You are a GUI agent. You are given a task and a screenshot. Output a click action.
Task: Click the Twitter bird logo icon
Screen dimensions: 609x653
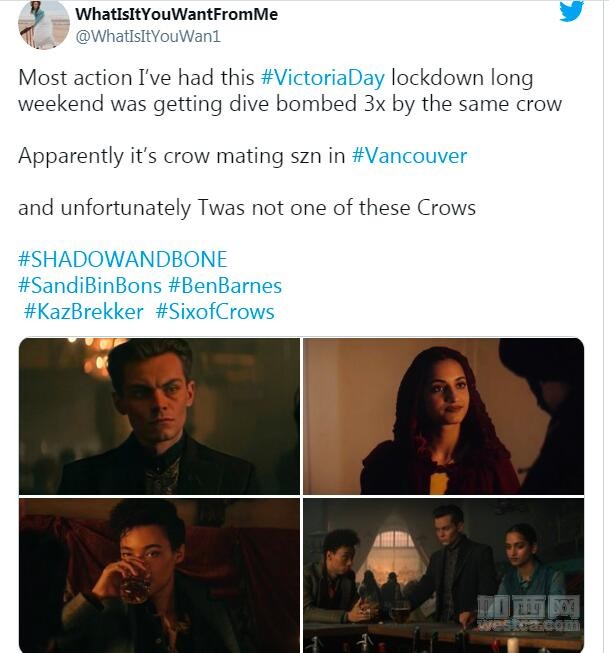click(x=571, y=11)
